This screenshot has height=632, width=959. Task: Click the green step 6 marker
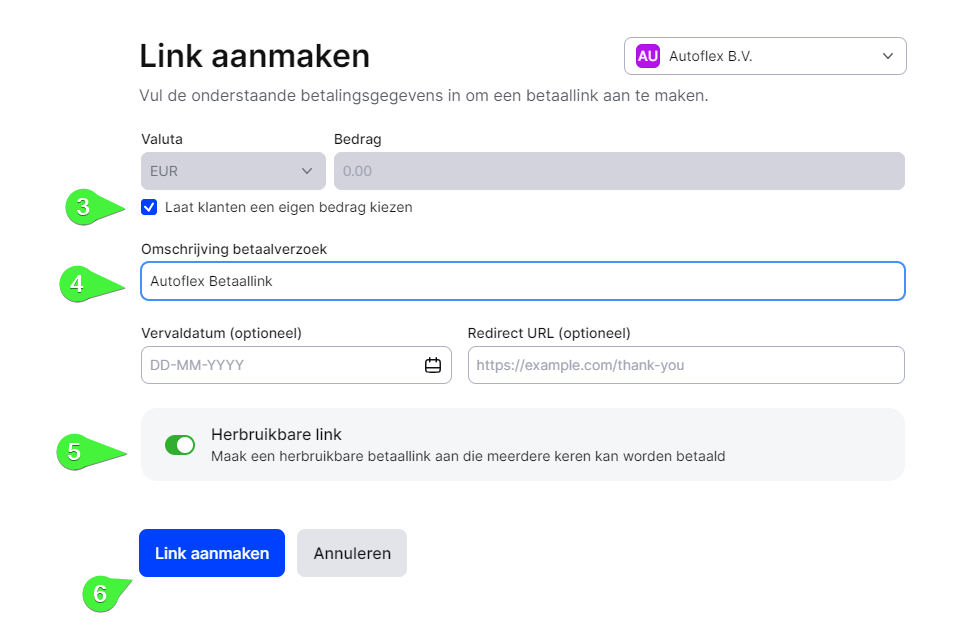tap(101, 593)
